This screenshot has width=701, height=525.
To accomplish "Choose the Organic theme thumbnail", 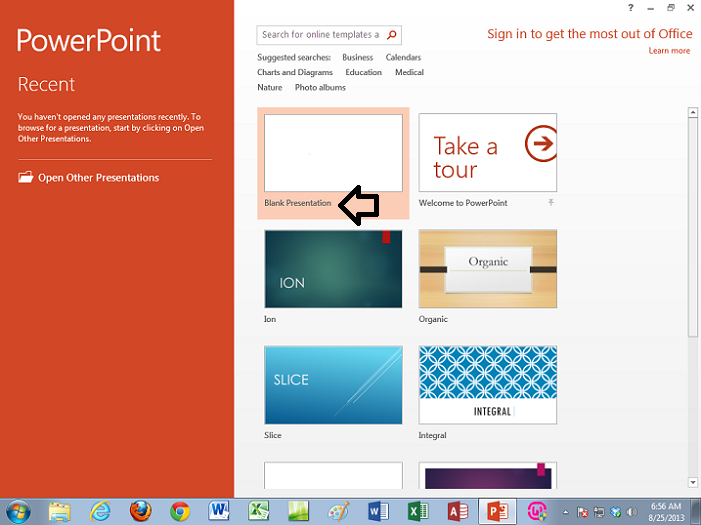I will (x=488, y=269).
